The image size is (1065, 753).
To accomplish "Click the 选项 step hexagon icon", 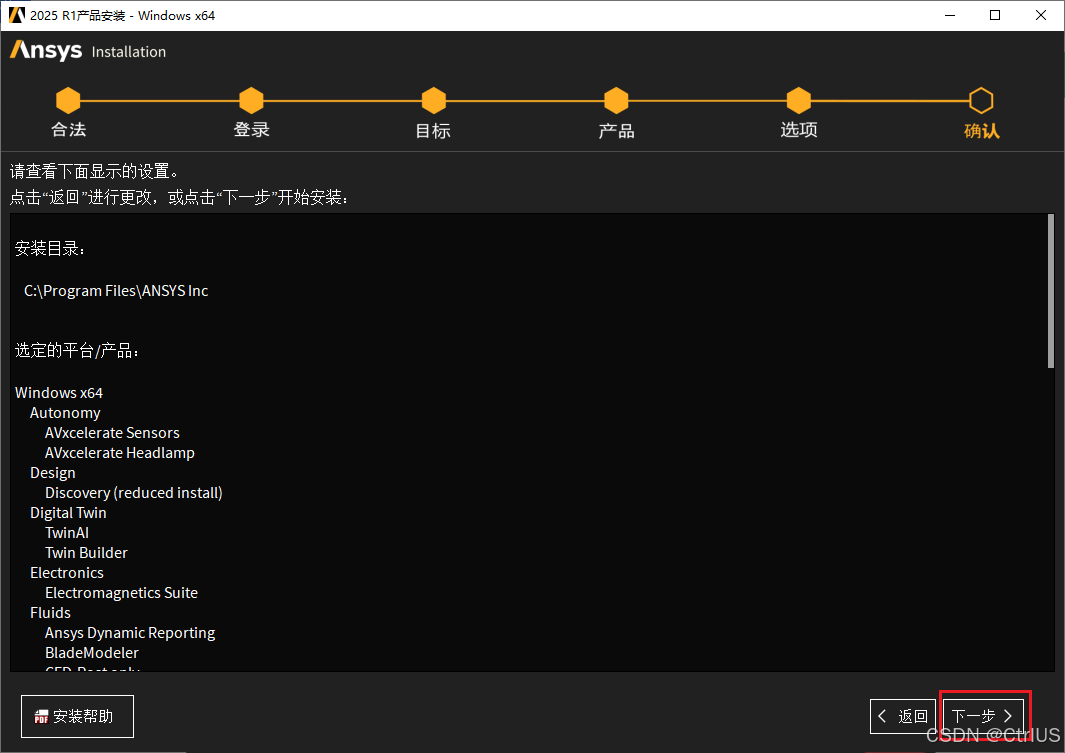I will (799, 100).
